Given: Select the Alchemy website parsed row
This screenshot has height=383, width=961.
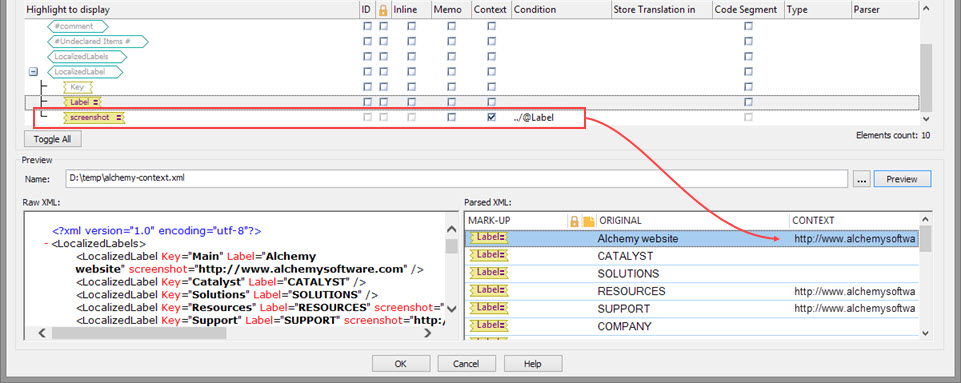Looking at the screenshot, I should 692,239.
